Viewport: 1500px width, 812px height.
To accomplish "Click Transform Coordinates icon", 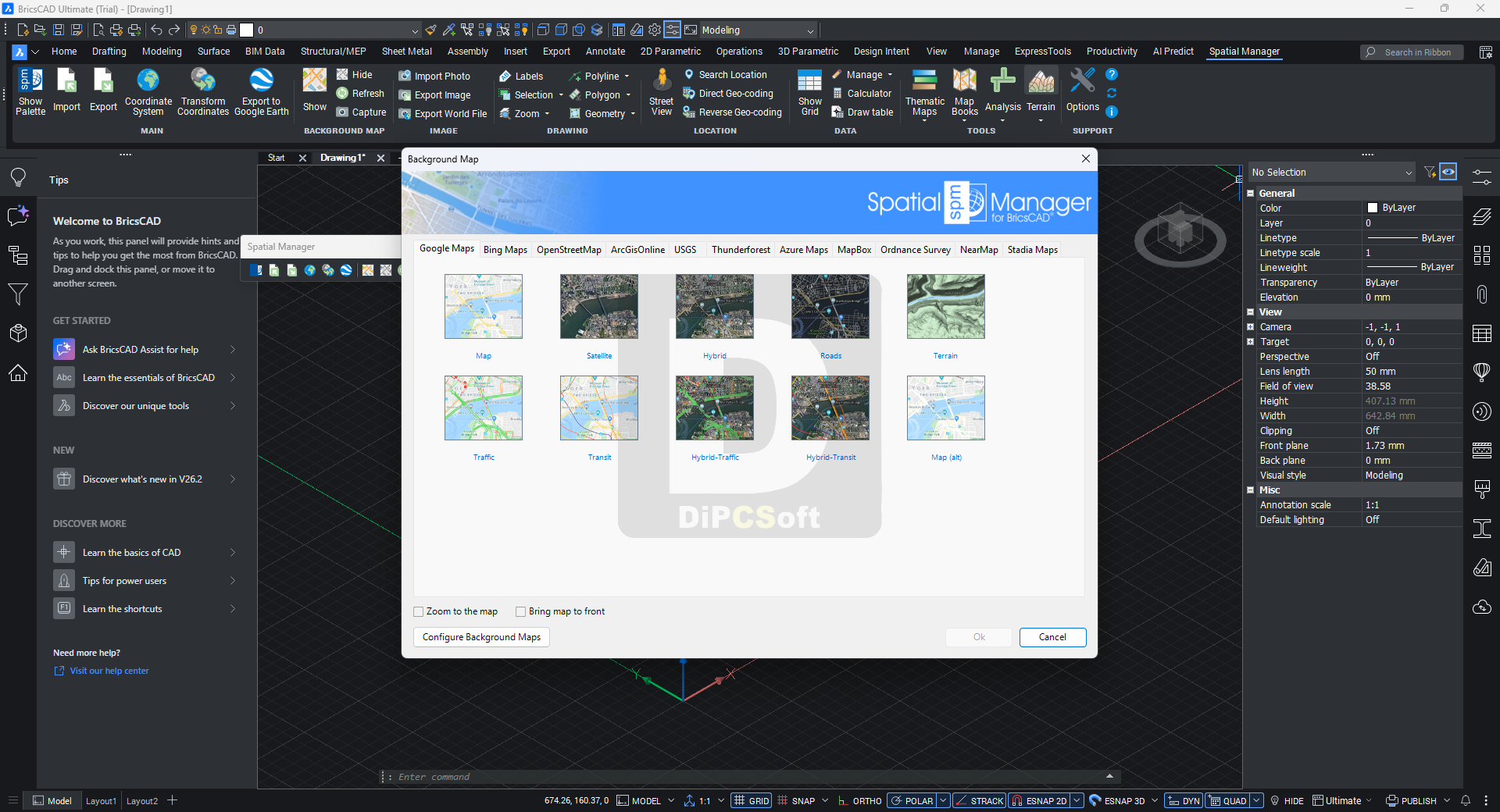I will [203, 91].
